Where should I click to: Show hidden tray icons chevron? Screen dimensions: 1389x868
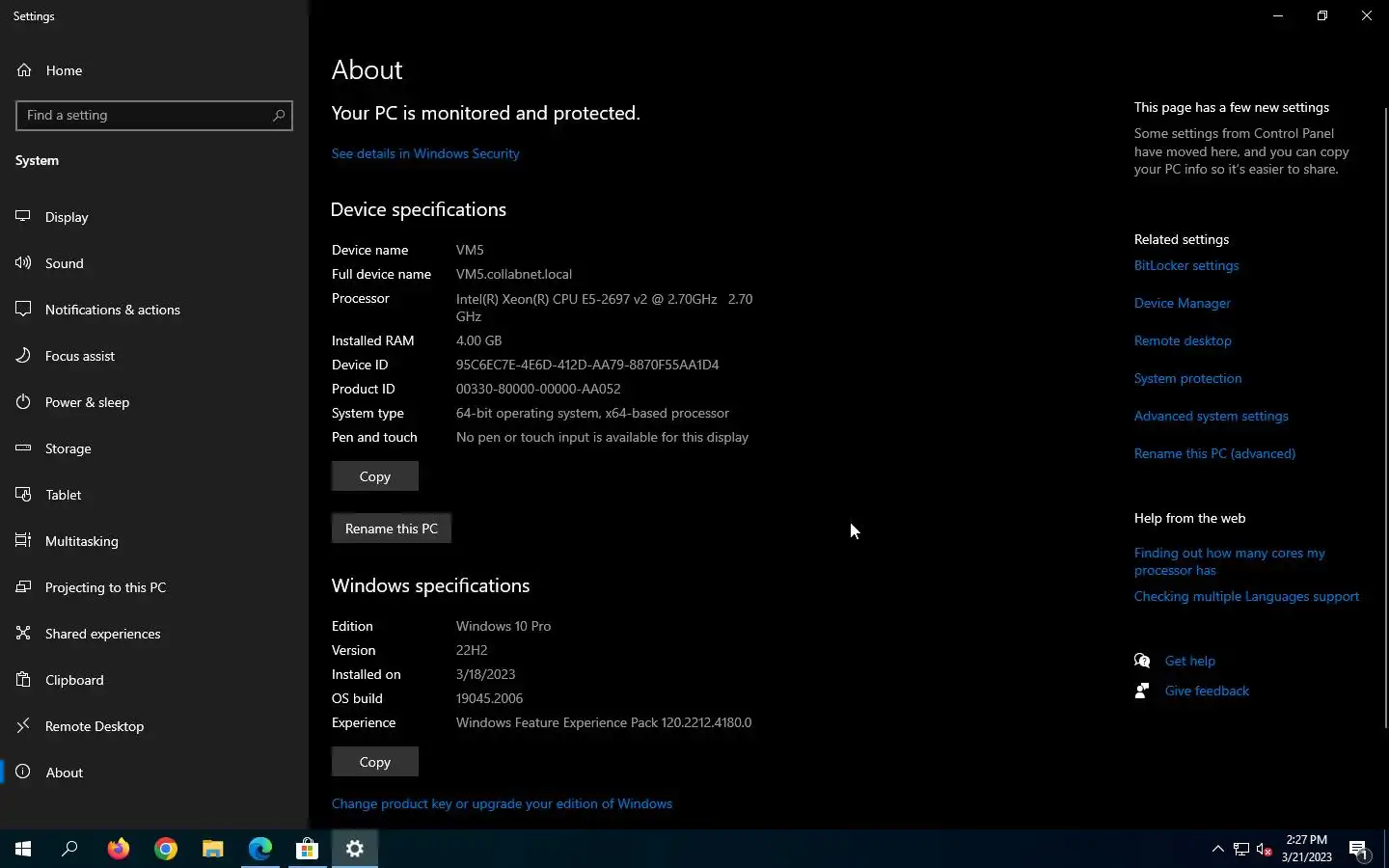click(1218, 849)
